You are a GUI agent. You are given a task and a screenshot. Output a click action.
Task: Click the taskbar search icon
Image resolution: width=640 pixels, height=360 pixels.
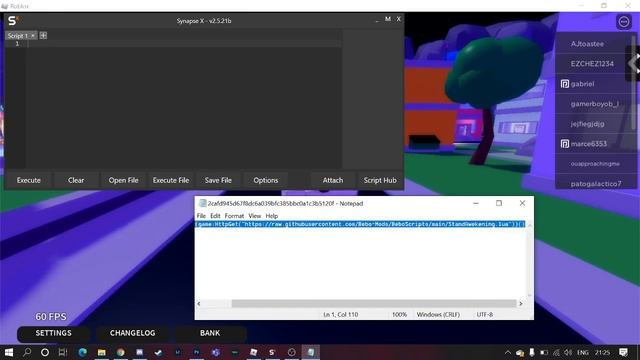tap(27, 352)
